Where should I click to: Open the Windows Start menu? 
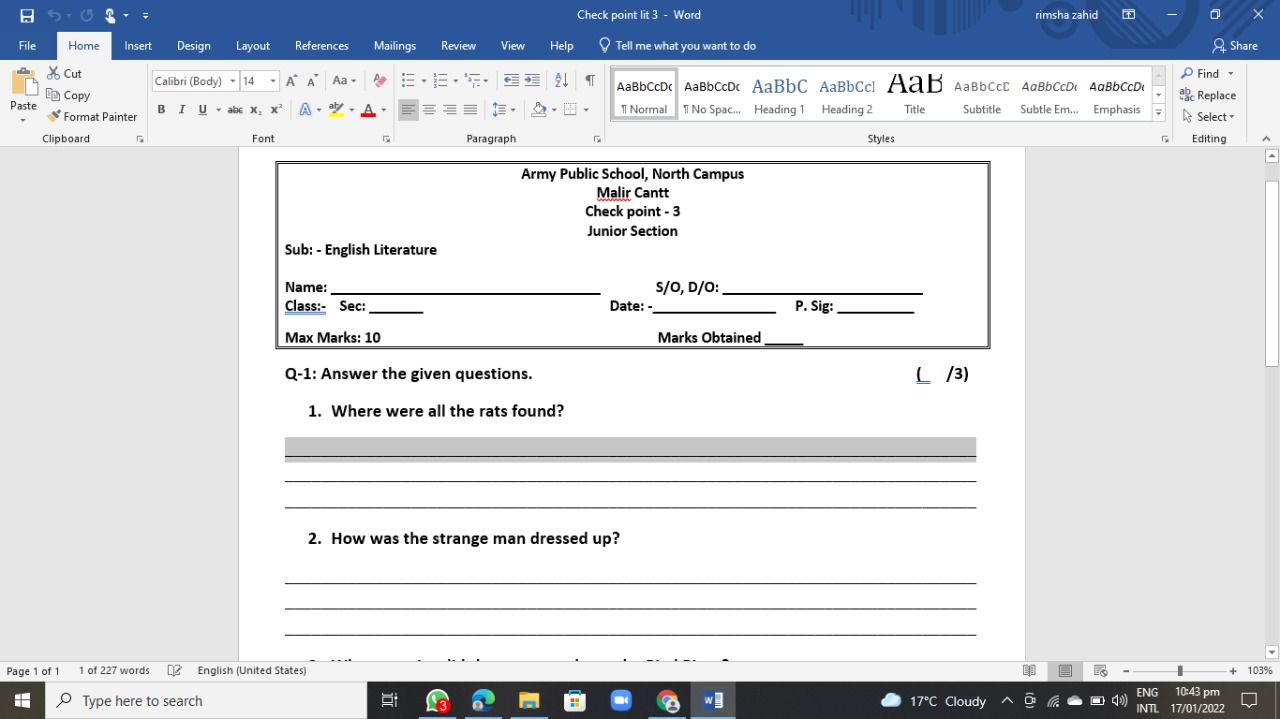22,701
